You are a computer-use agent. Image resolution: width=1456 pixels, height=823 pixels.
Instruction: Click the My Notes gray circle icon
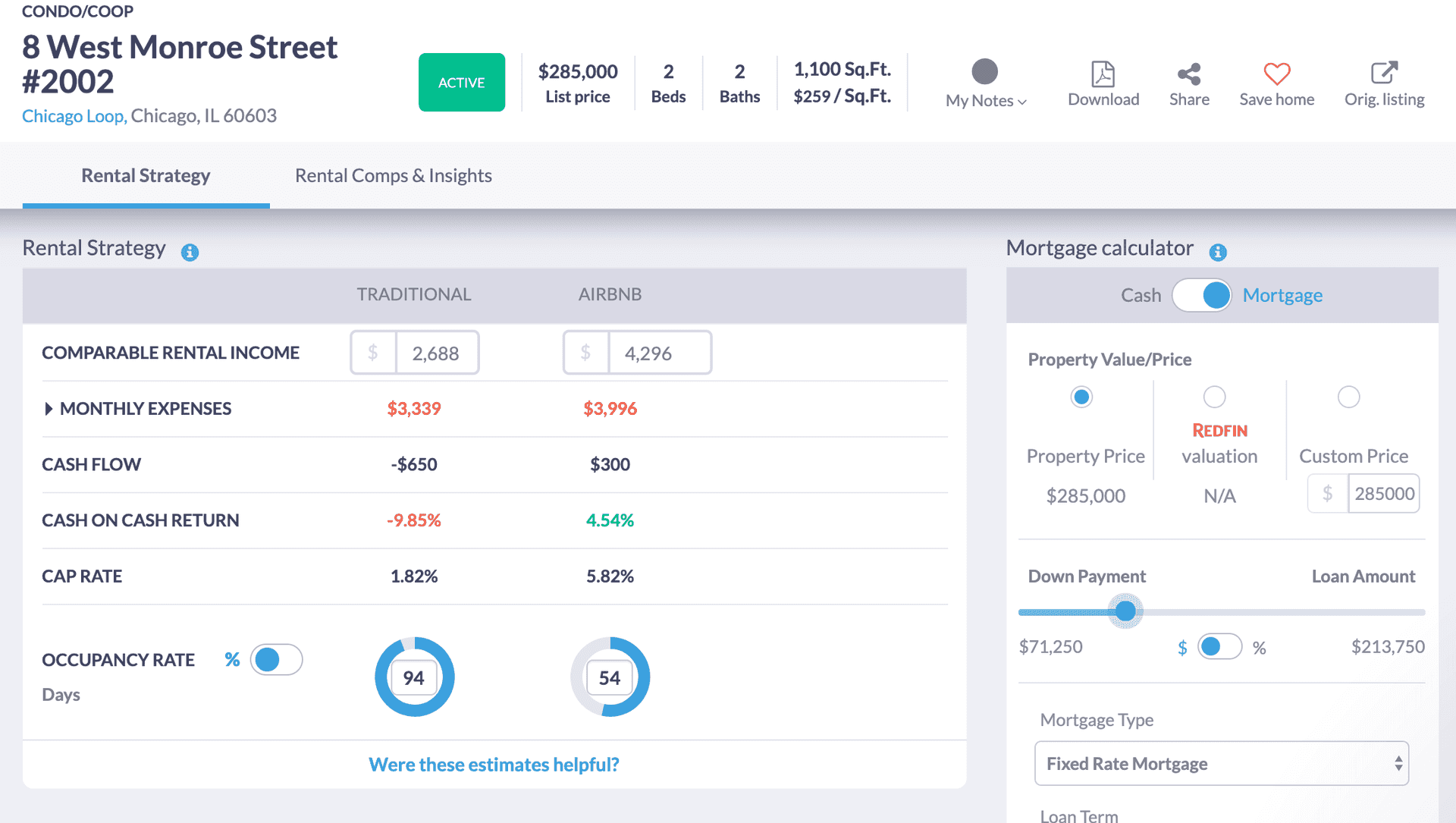click(x=984, y=72)
